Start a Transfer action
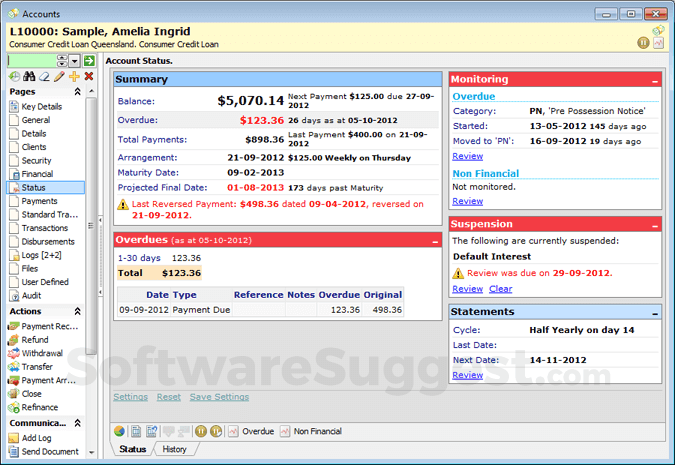This screenshot has height=465, width=675. (x=37, y=367)
